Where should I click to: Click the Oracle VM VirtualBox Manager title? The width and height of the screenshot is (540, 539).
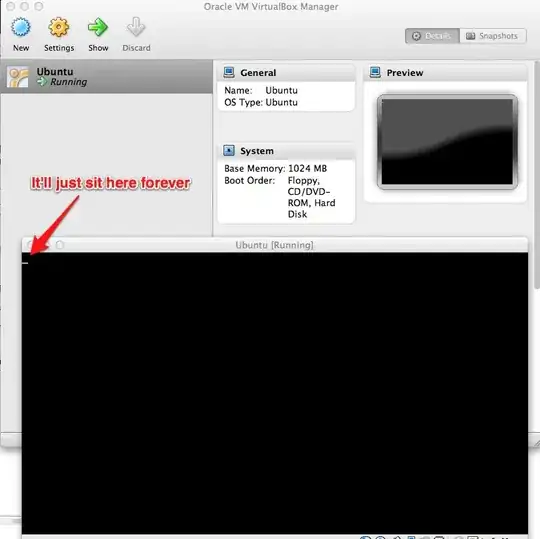tap(271, 7)
